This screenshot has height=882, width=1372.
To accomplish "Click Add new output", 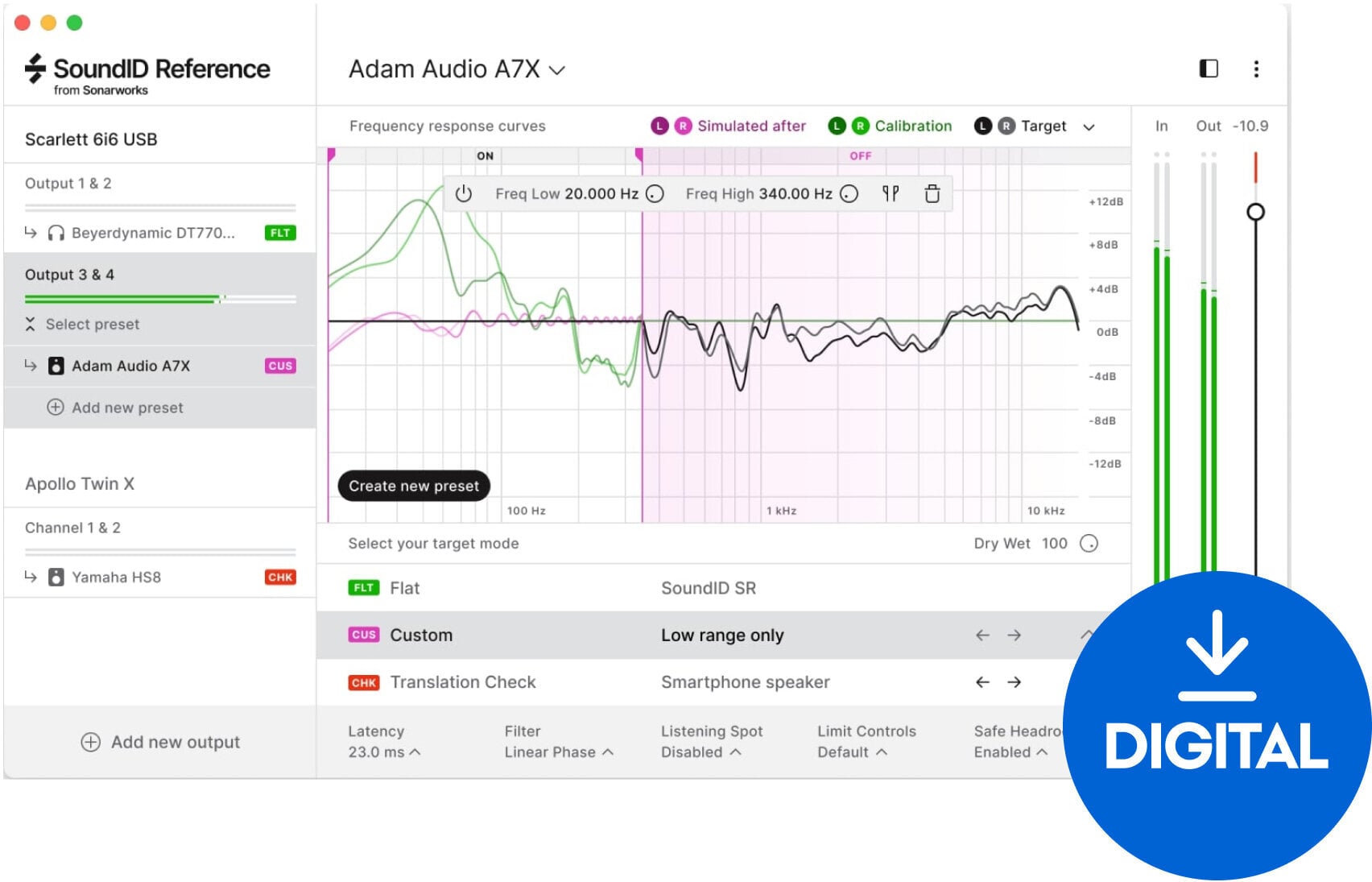I will [160, 742].
